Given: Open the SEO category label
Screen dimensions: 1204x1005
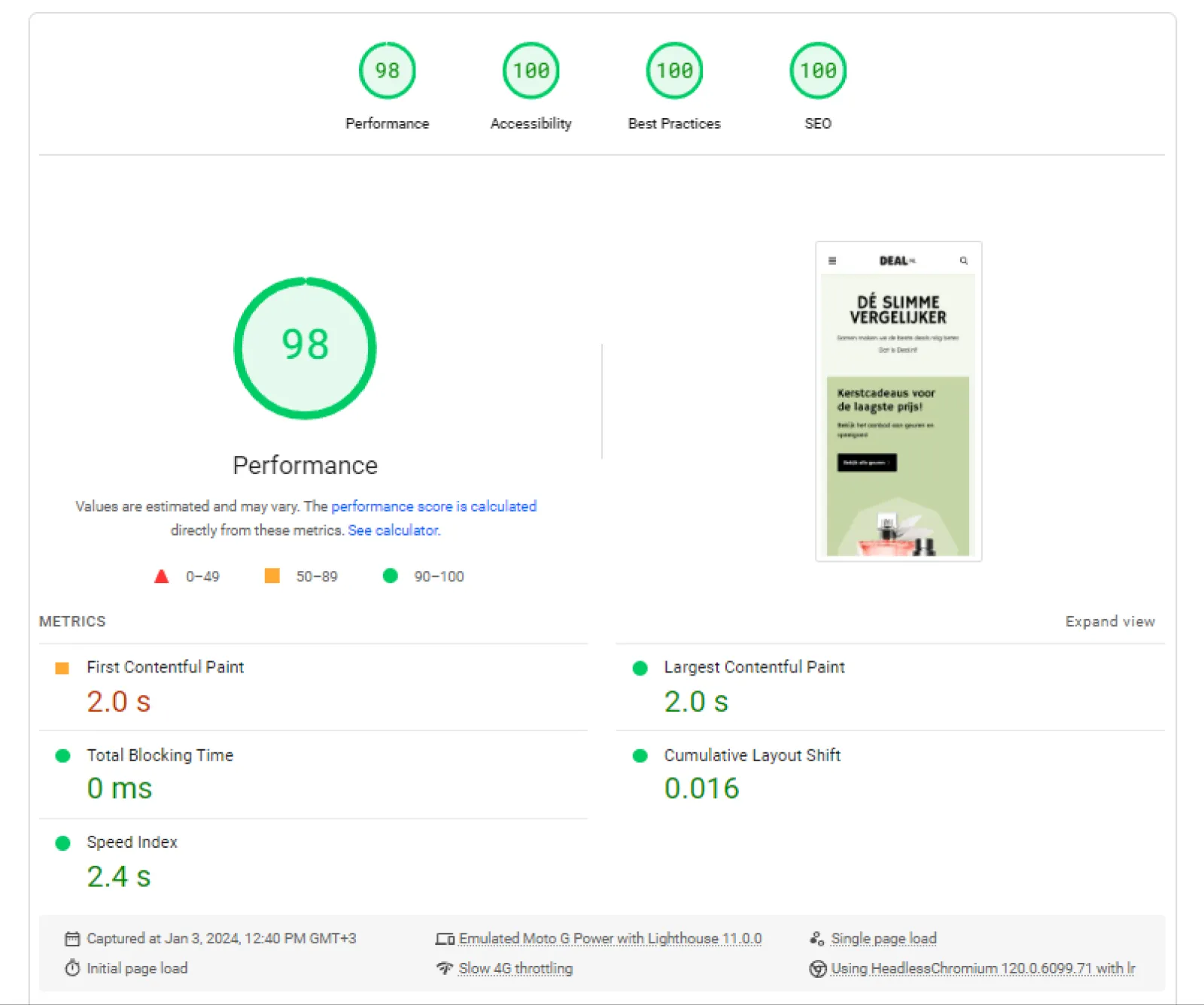Looking at the screenshot, I should point(818,123).
